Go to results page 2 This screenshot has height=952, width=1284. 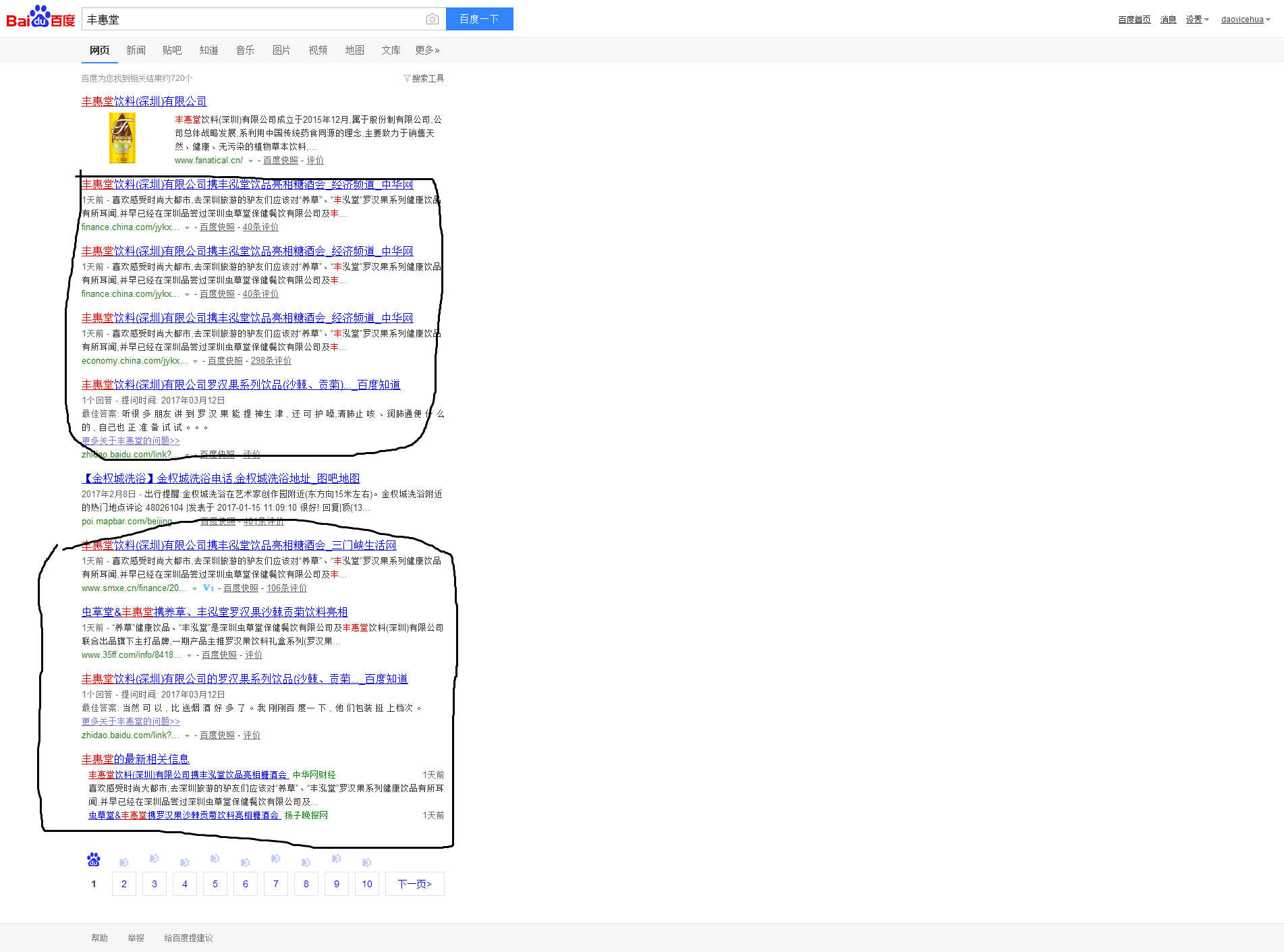pyautogui.click(x=124, y=884)
